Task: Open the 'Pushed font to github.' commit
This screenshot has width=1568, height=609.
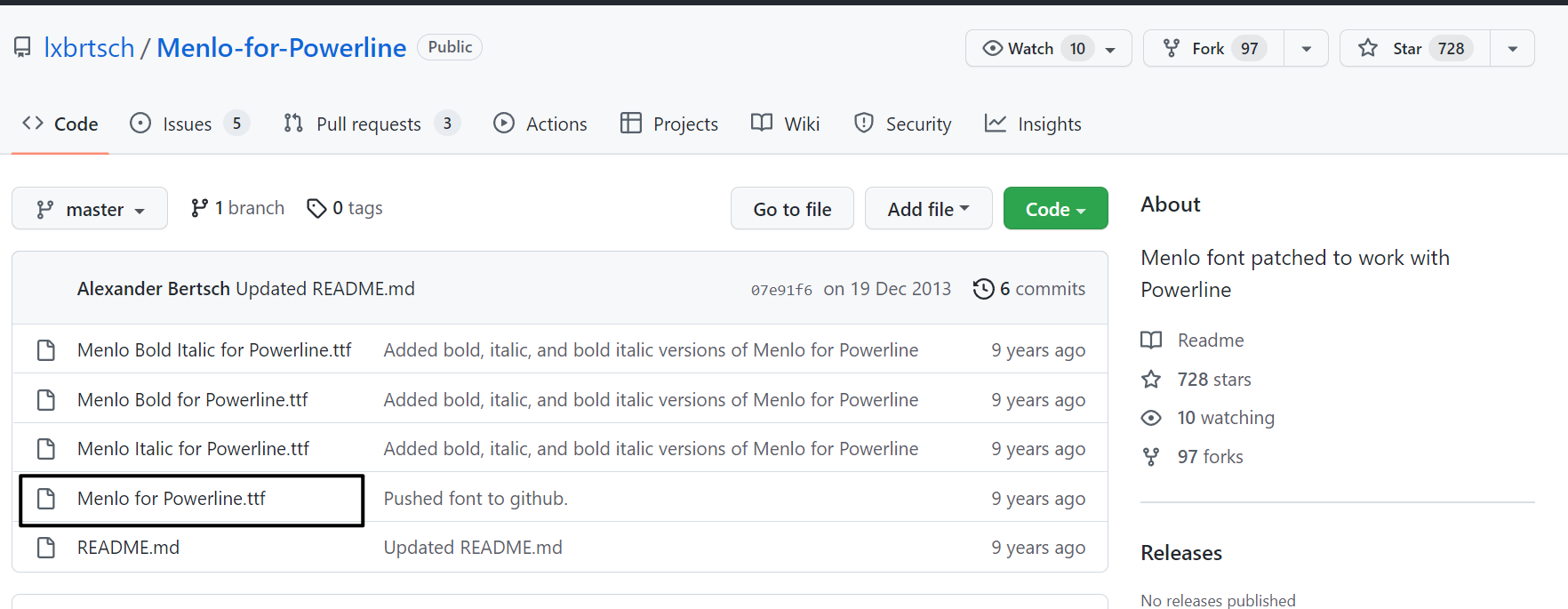Action: coord(476,499)
